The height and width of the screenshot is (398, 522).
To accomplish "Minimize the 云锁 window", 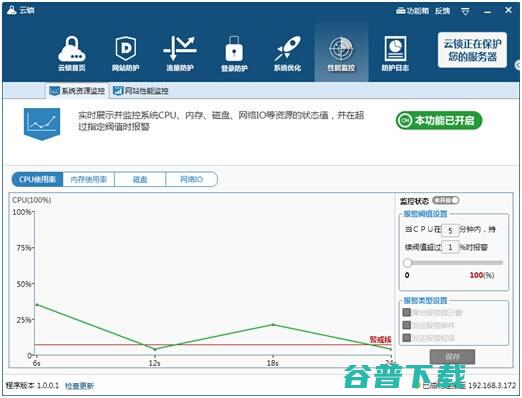I will (x=487, y=12).
